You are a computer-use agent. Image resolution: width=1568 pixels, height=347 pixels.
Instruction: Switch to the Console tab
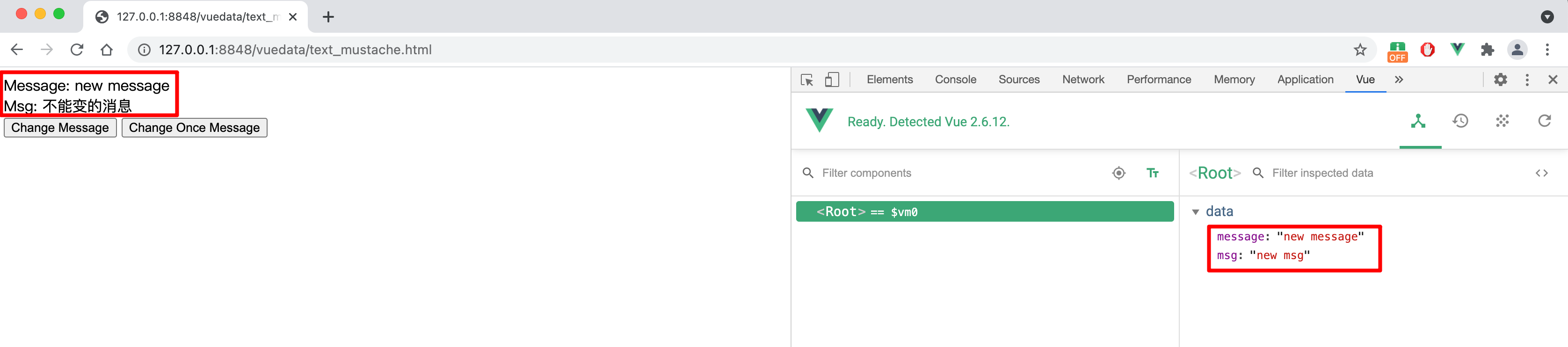pyautogui.click(x=955, y=80)
